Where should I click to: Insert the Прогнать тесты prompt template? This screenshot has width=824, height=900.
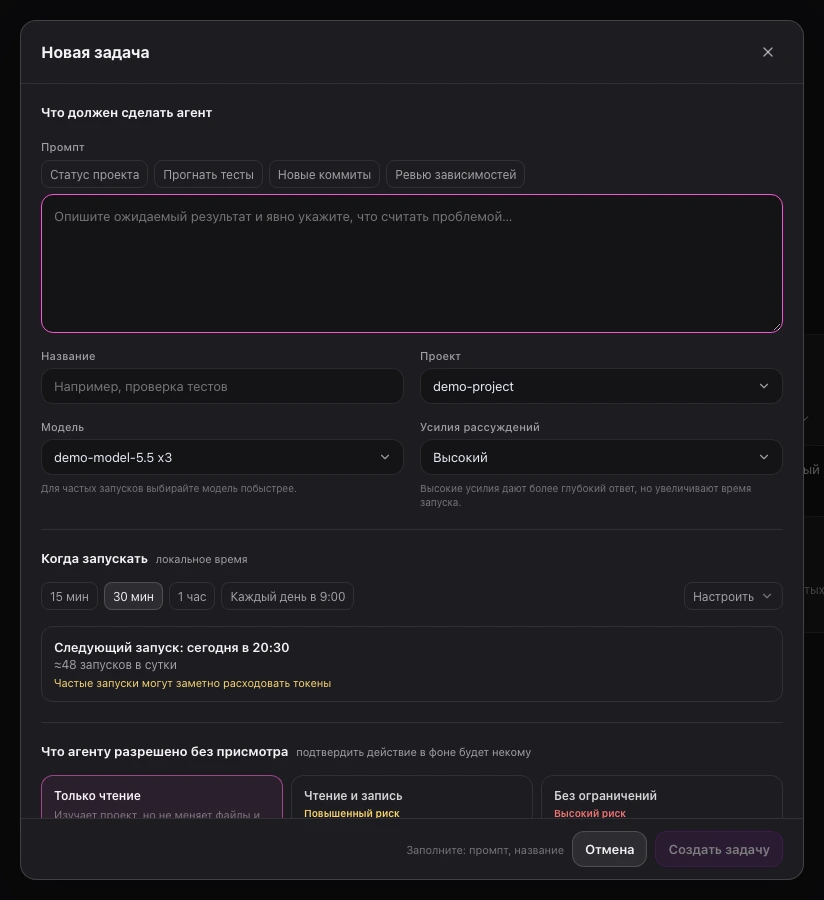208,174
